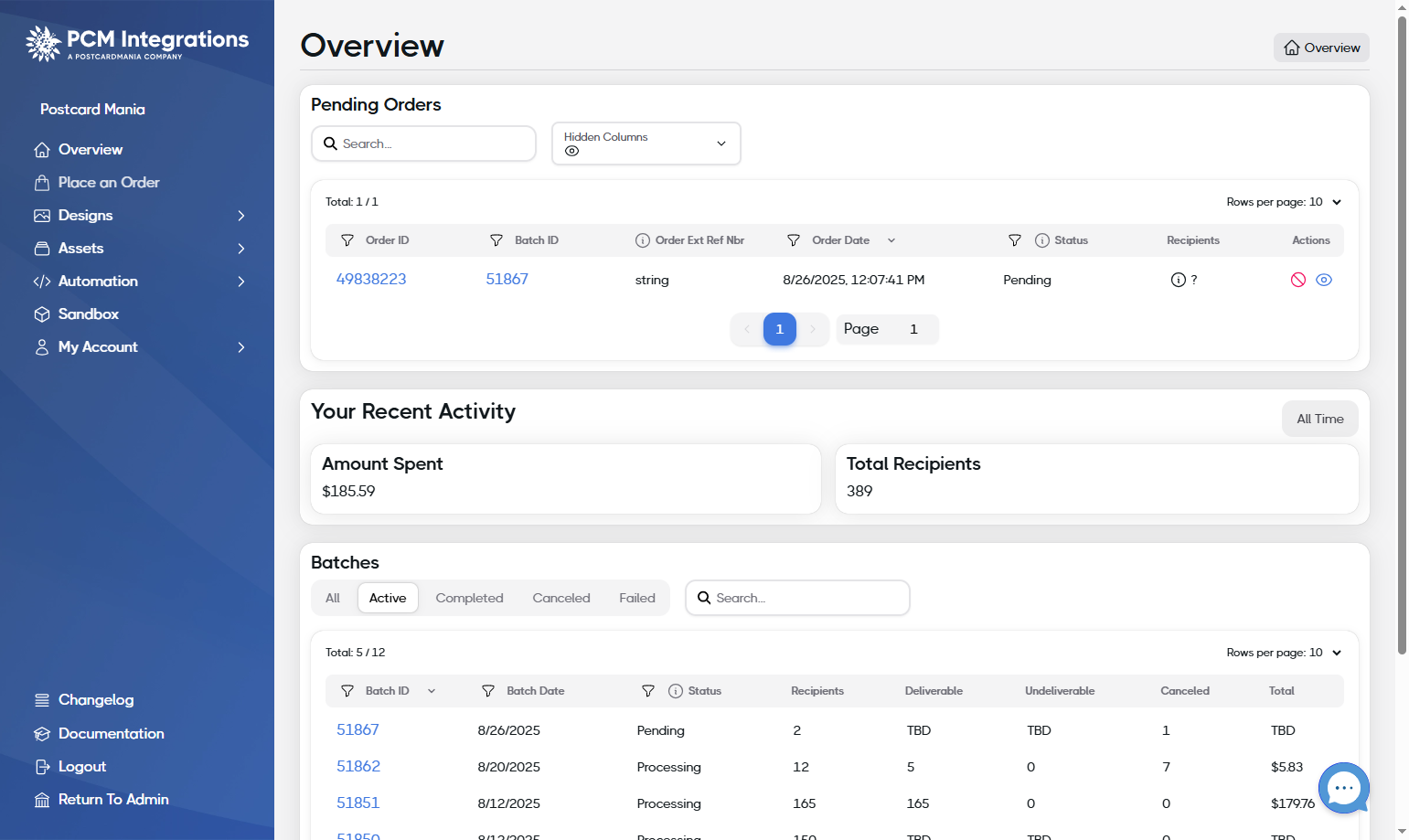Screen dimensions: 1409x840
Task: Show All batches tab
Action: point(333,598)
